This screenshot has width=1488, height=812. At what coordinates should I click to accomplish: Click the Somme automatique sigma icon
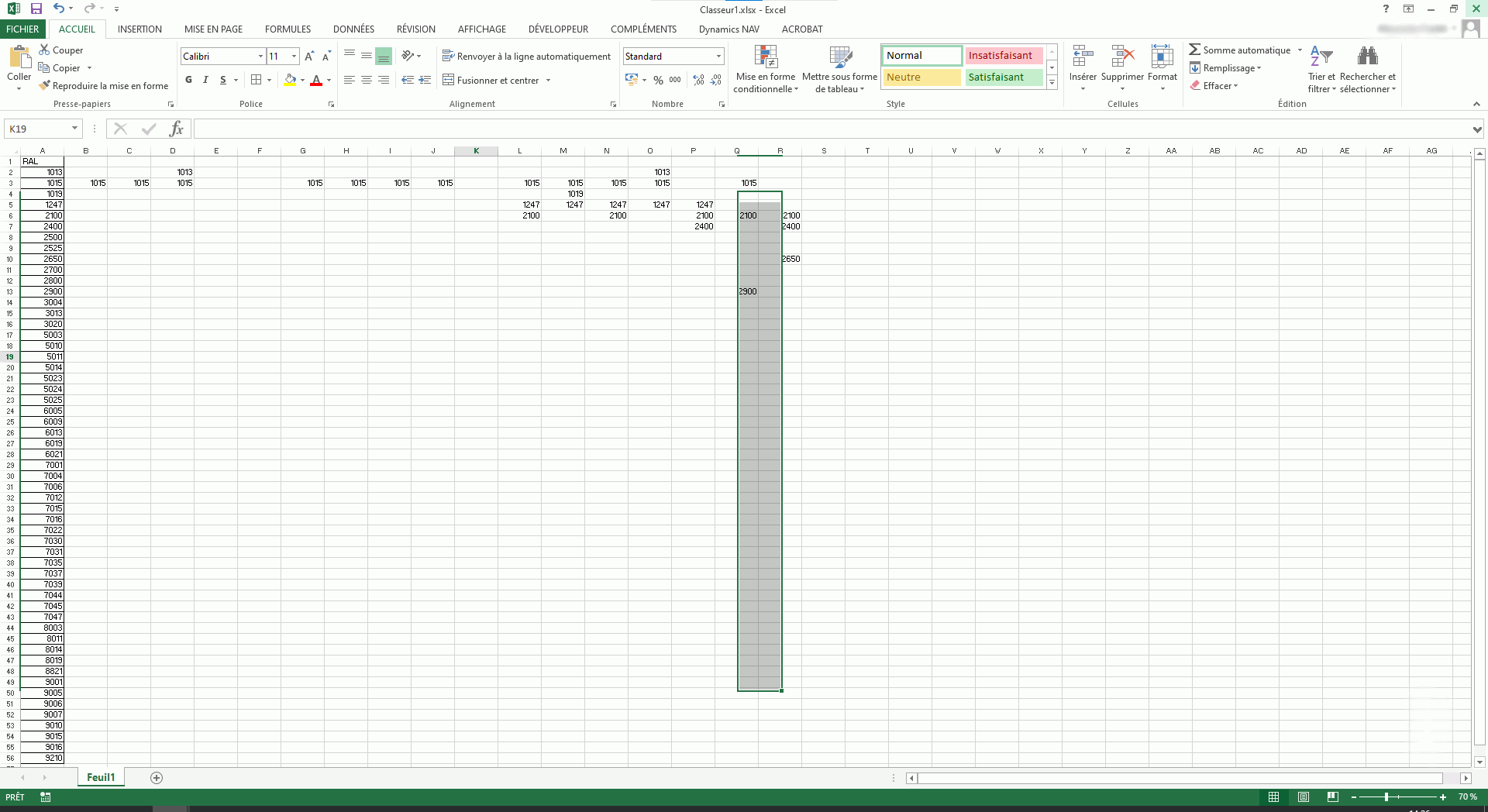pyautogui.click(x=1194, y=50)
